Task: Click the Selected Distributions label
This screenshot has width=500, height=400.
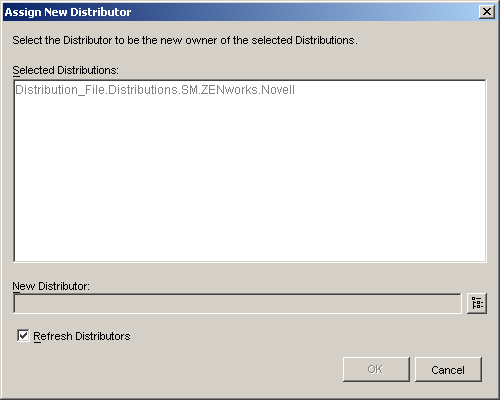Action: (x=65, y=70)
